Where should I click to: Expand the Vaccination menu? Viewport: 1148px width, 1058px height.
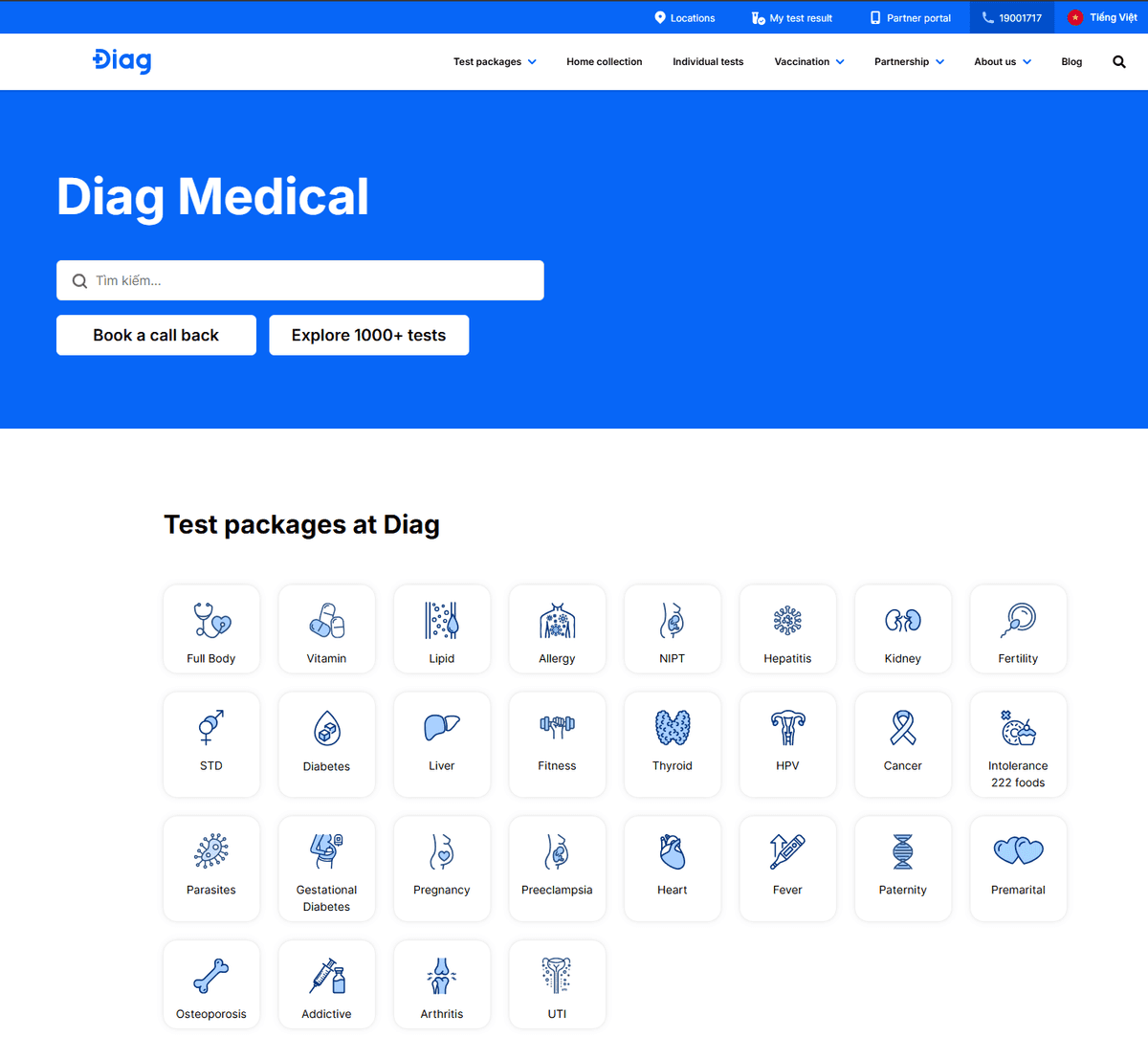tap(808, 61)
